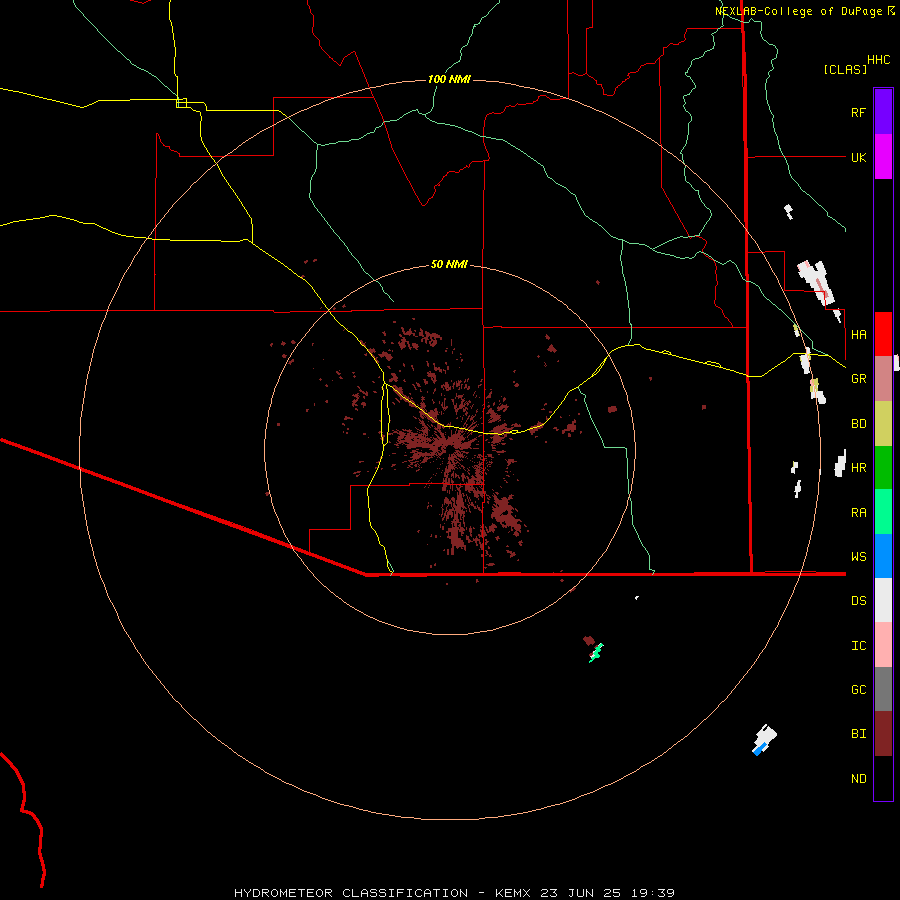Click the 50 NMI range ring label
900x900 pixels.
click(x=449, y=264)
